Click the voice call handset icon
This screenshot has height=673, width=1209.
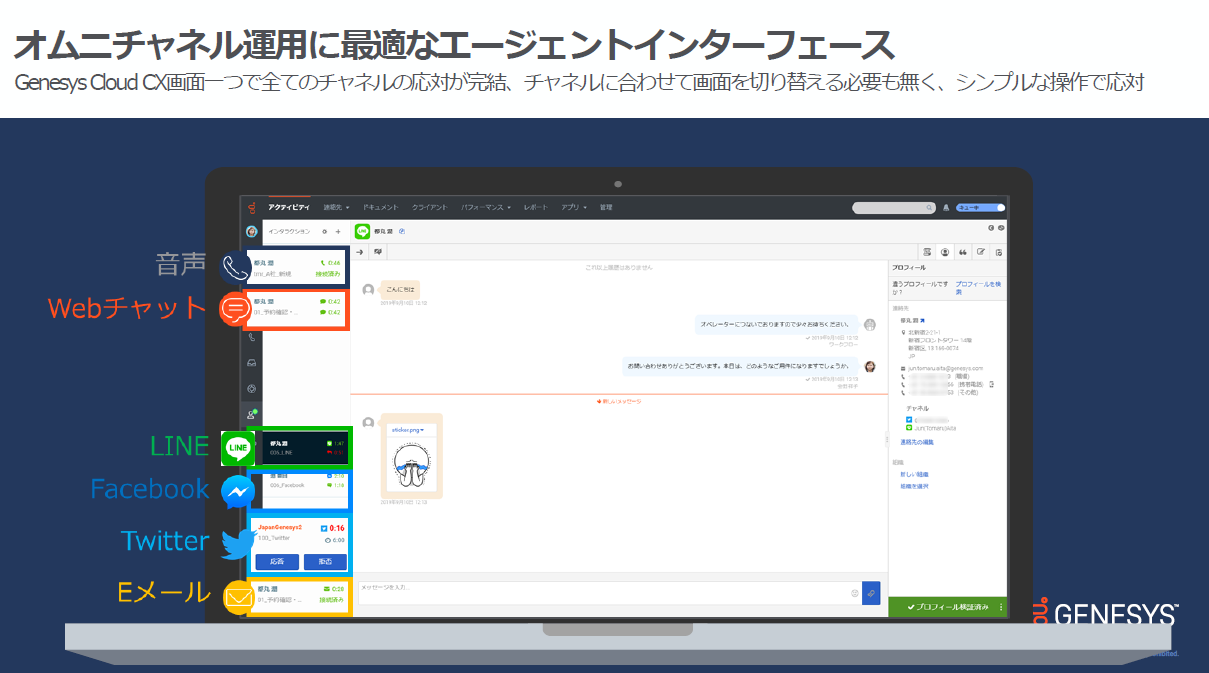[x=237, y=266]
